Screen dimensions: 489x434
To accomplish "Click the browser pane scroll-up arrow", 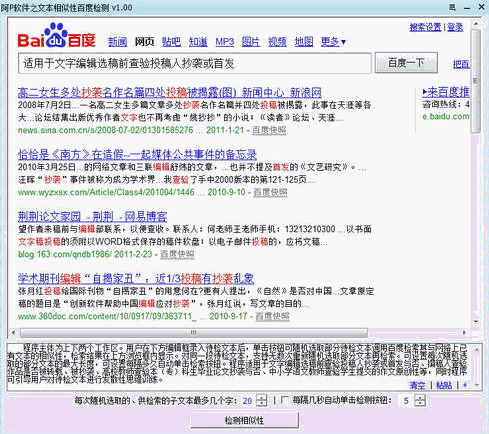I will 476,24.
